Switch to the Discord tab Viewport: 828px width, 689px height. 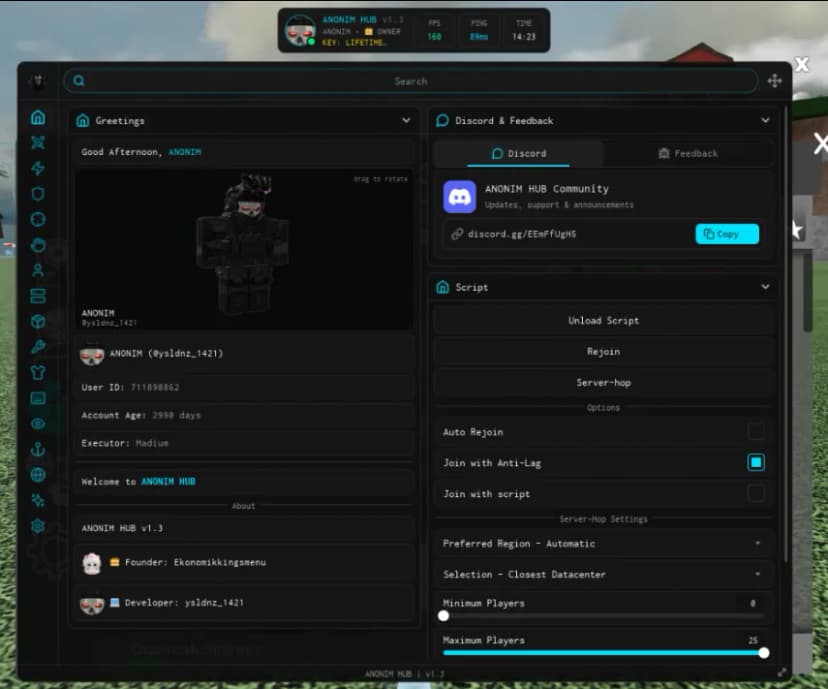[519, 154]
